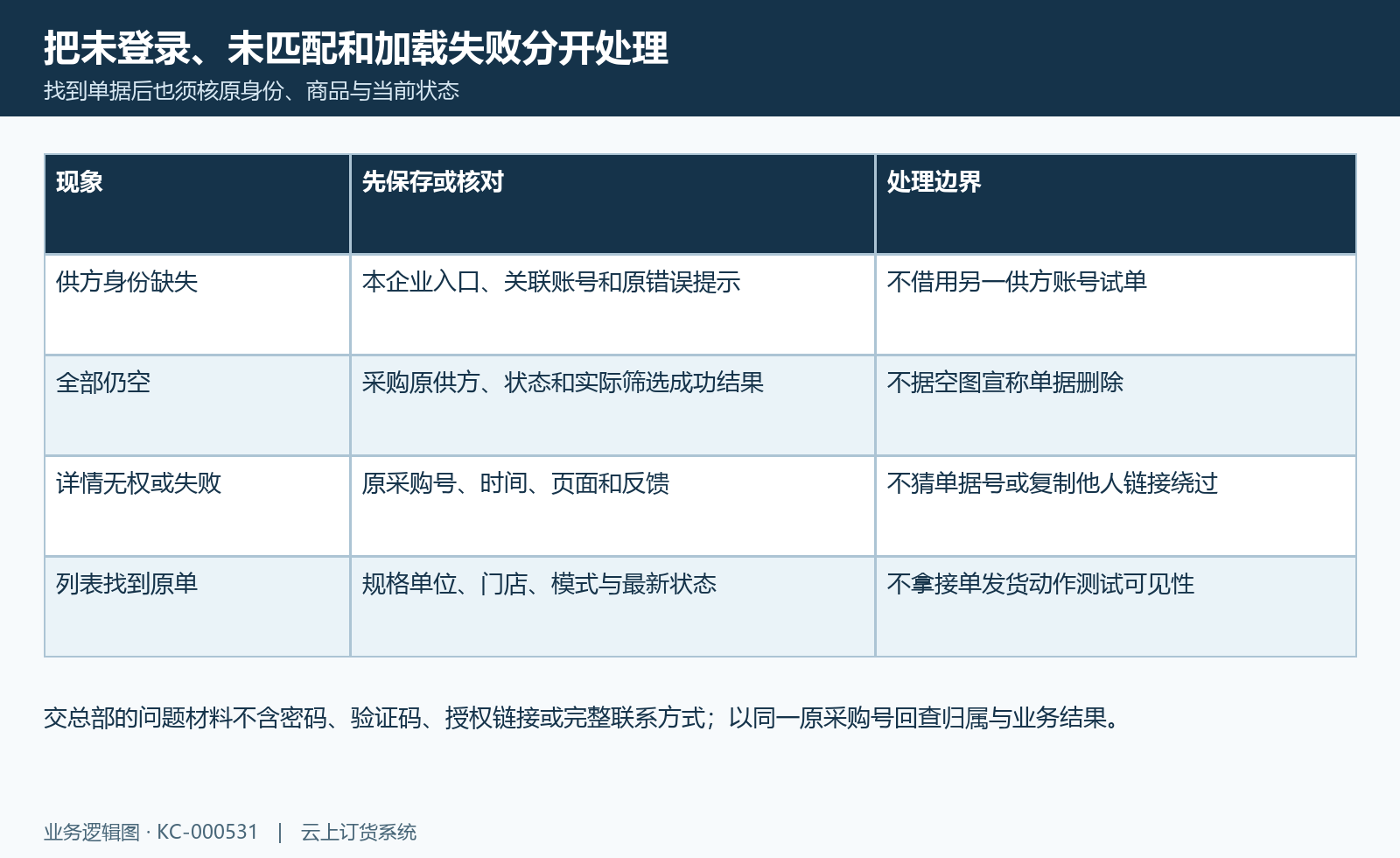Click the cell 不据空图宣称单据删除
Image resolution: width=1400 pixels, height=858 pixels.
[x=1116, y=405]
